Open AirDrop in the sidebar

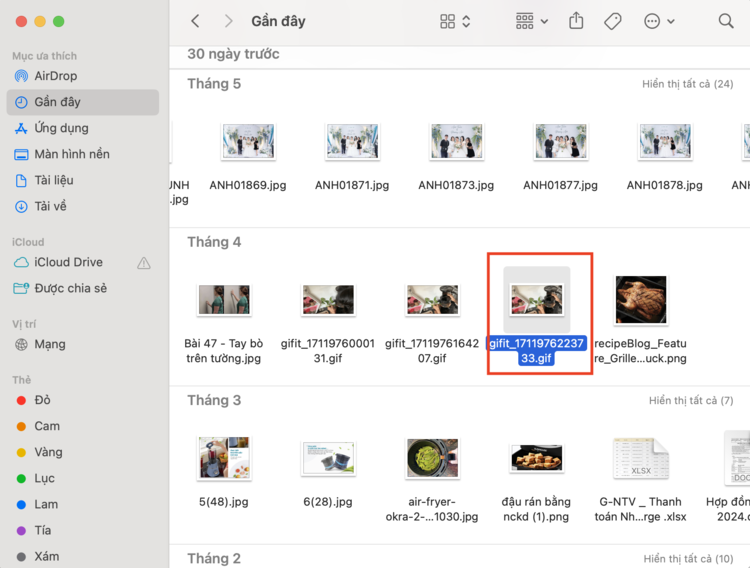[x=83, y=76]
